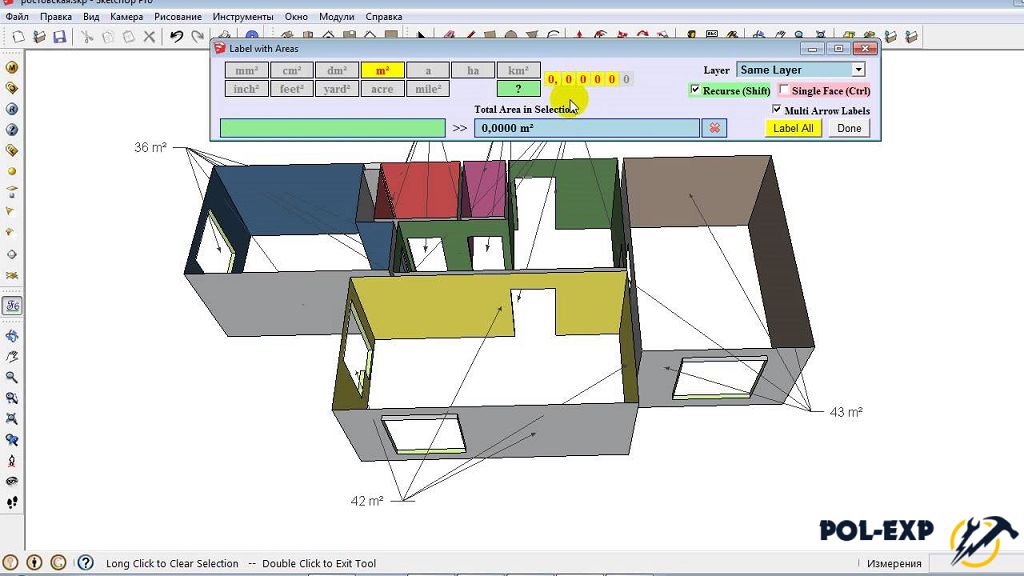Click the Done button
The height and width of the screenshot is (576, 1024).
coord(849,128)
